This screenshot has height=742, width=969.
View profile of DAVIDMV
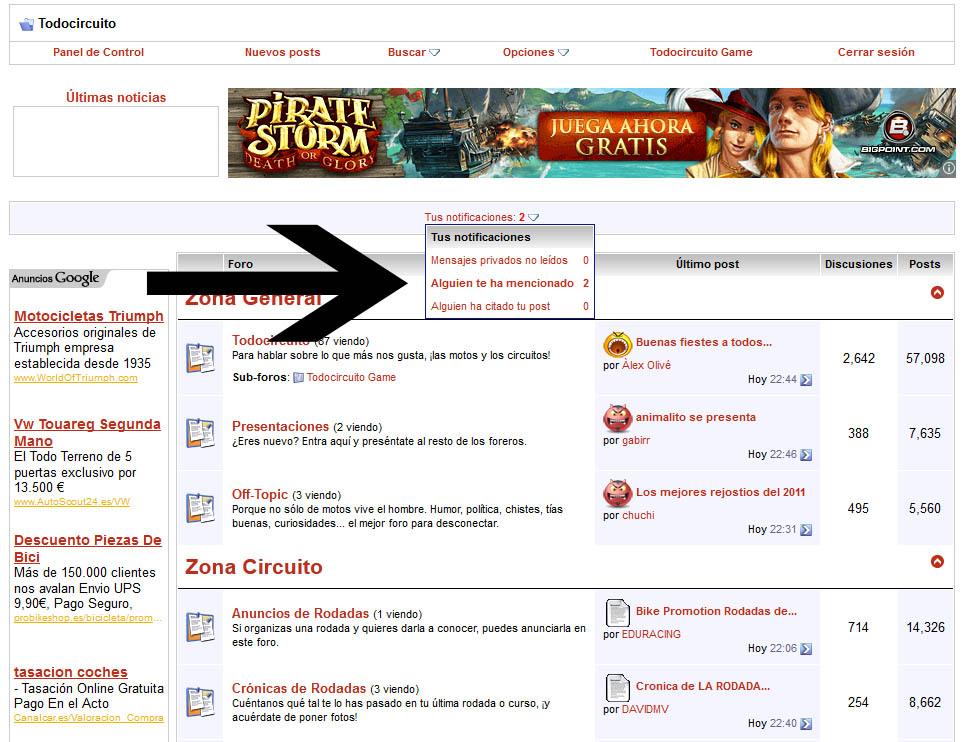coord(645,709)
